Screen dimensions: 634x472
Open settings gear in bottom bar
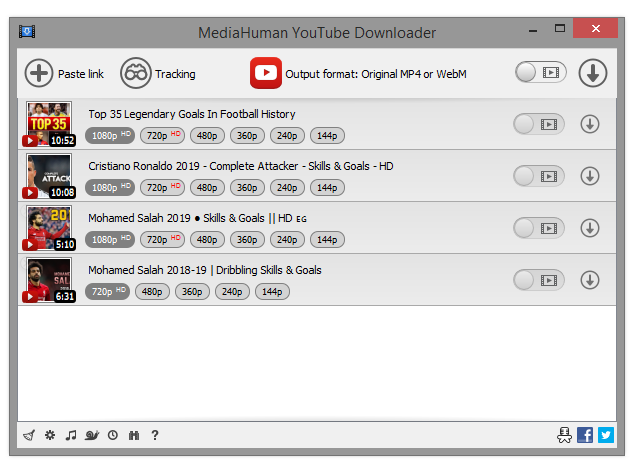[50, 435]
